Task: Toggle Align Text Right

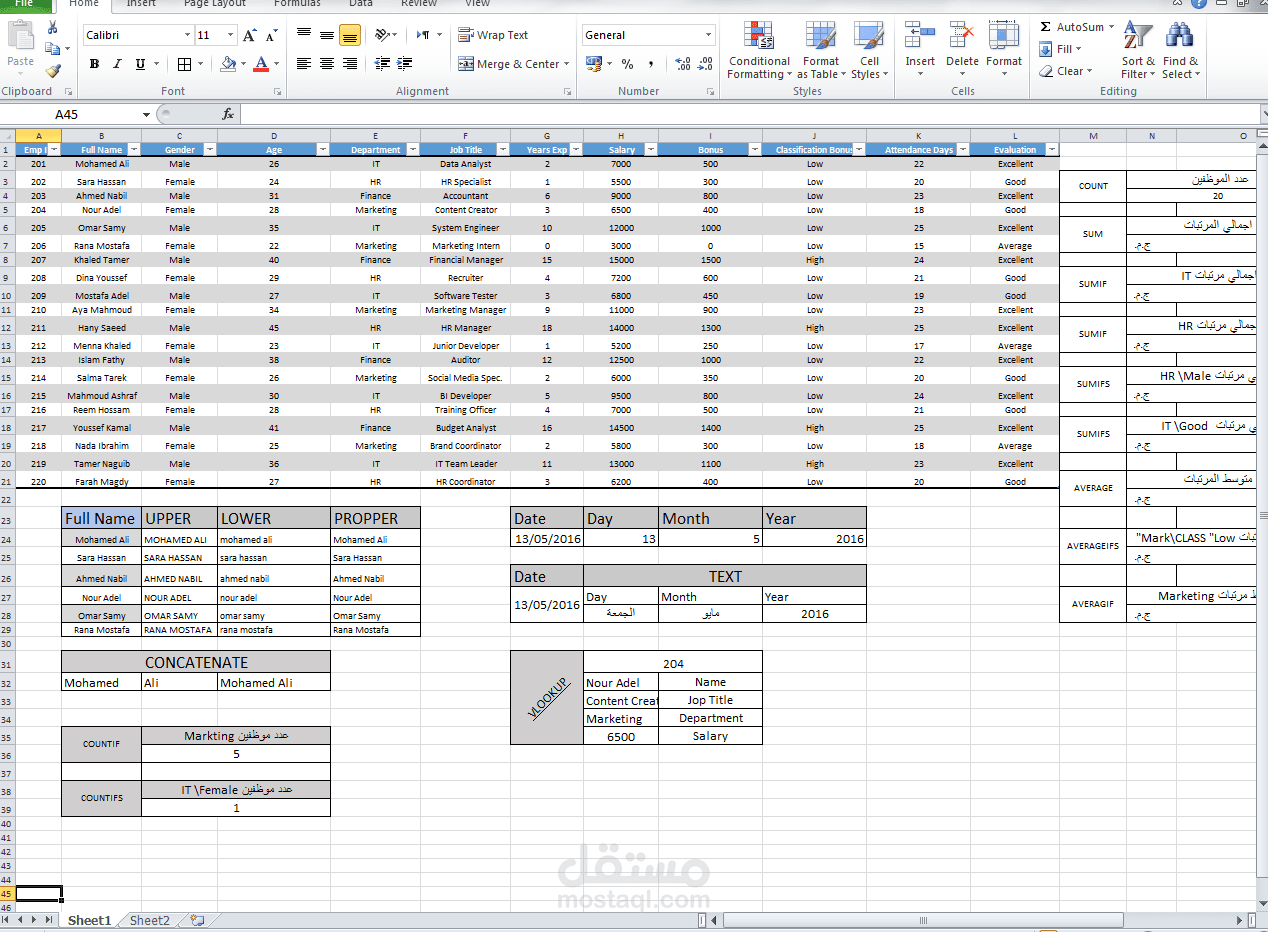Action: 350,63
